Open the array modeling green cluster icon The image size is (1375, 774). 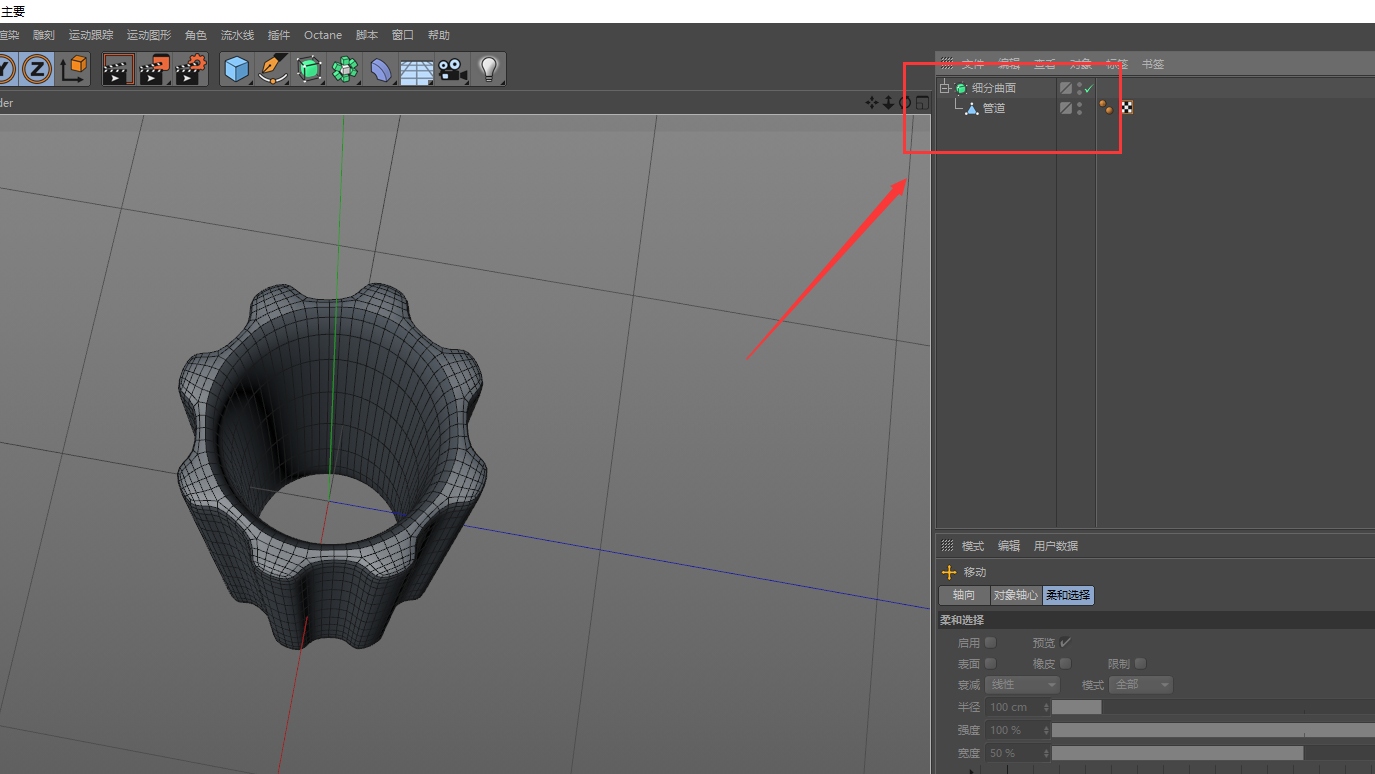pyautogui.click(x=345, y=69)
